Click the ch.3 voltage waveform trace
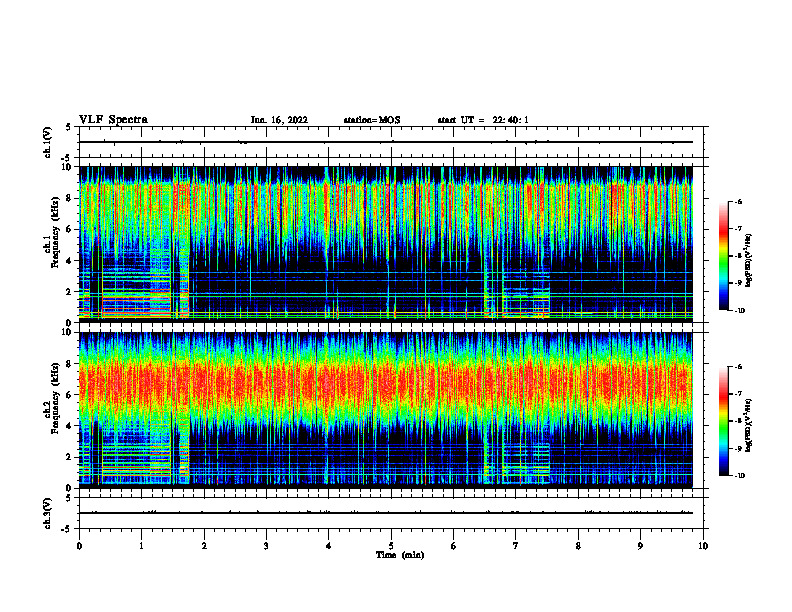The image size is (792, 612). [x=386, y=513]
